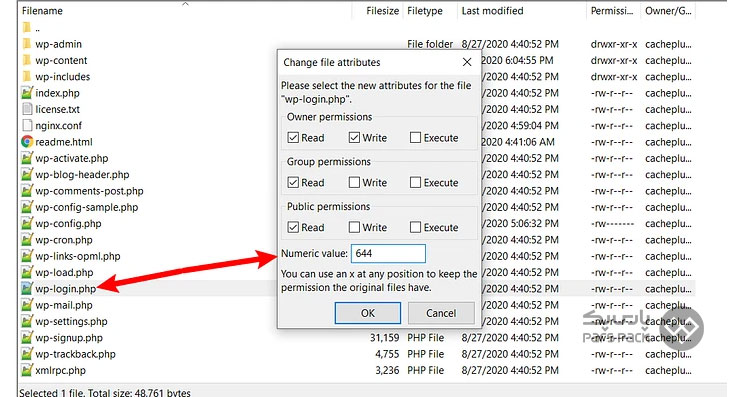Select the license.txt filename
Viewport: 750px width, 397px height.
click(57, 110)
